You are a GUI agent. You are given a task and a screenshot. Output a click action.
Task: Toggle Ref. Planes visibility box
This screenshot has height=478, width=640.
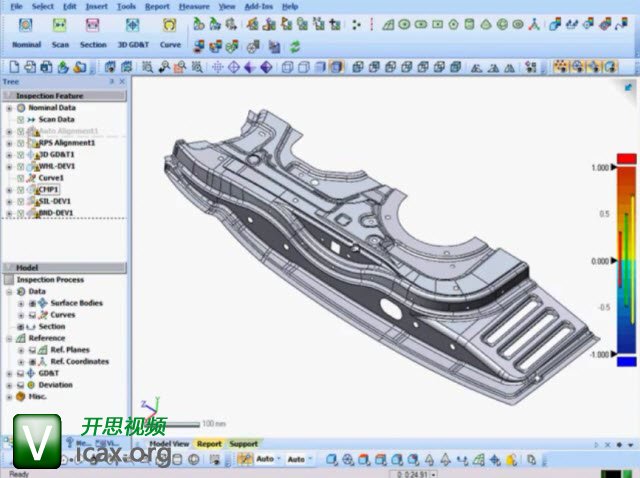tap(33, 350)
